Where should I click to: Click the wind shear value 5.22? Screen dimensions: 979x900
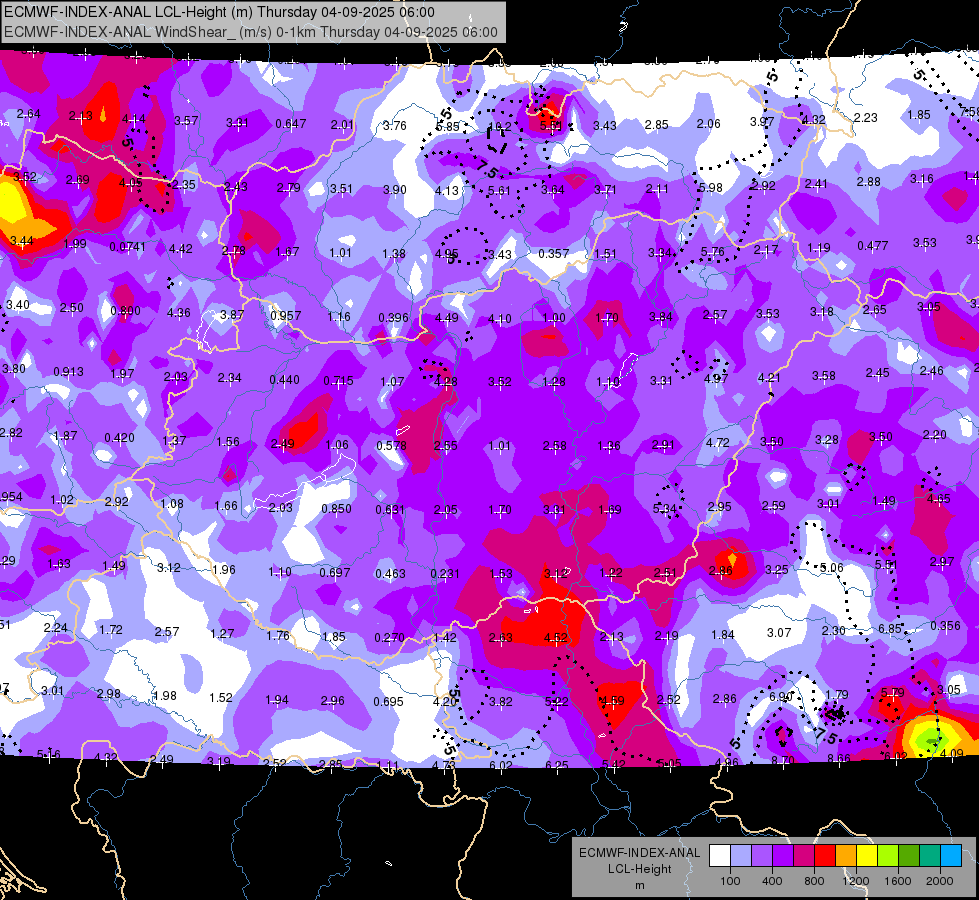coord(556,701)
